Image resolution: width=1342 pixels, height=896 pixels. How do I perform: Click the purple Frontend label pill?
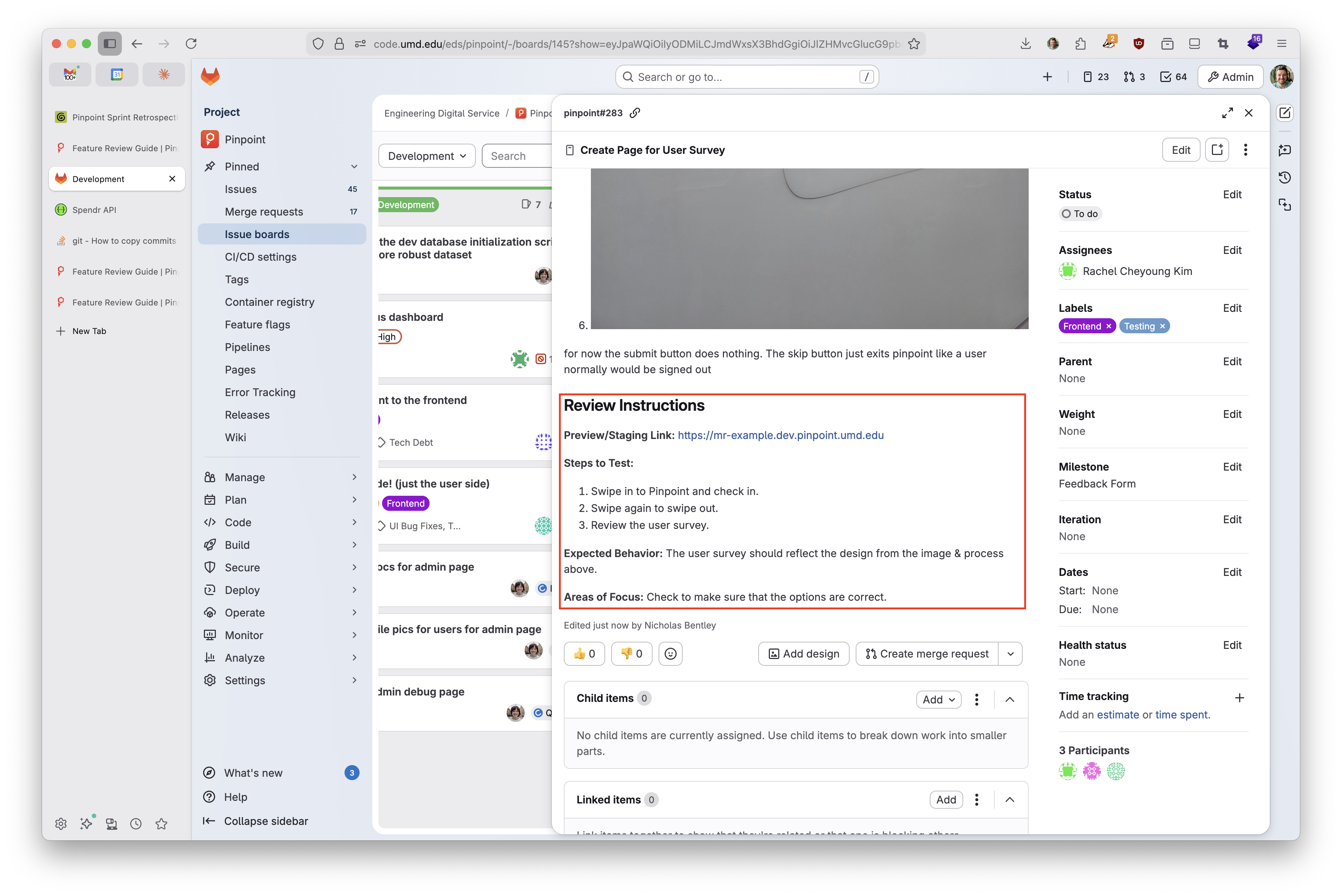pyautogui.click(x=1083, y=326)
